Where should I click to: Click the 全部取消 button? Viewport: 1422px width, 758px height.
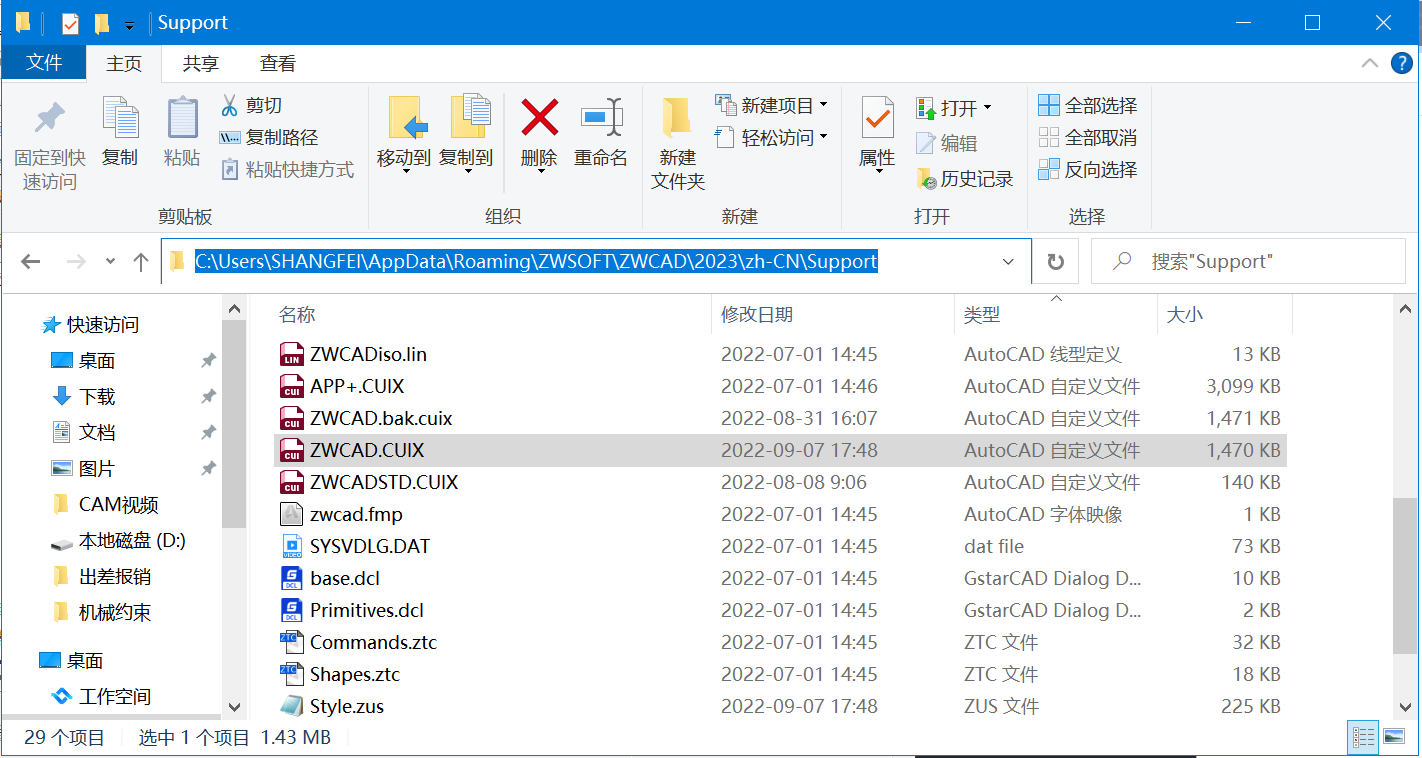(x=1088, y=137)
